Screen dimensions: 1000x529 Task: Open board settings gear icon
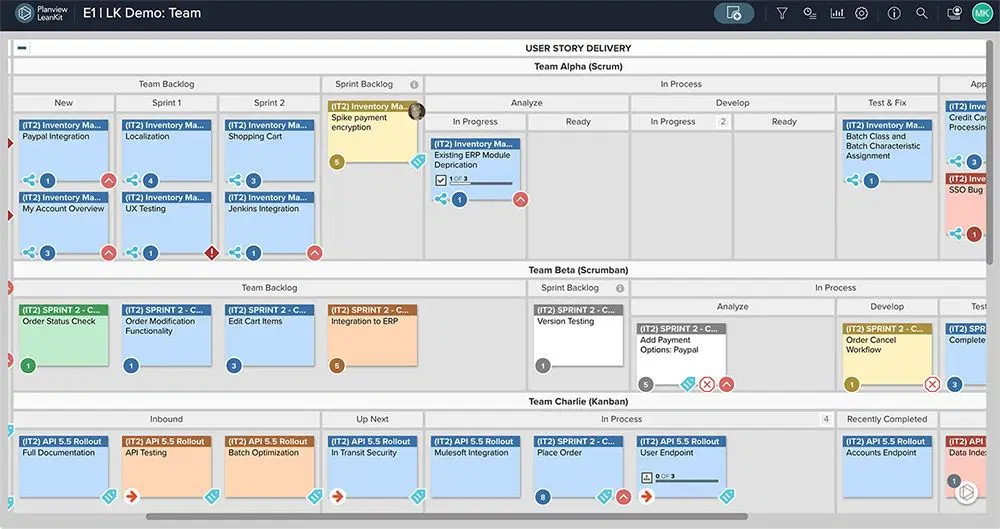tap(862, 14)
